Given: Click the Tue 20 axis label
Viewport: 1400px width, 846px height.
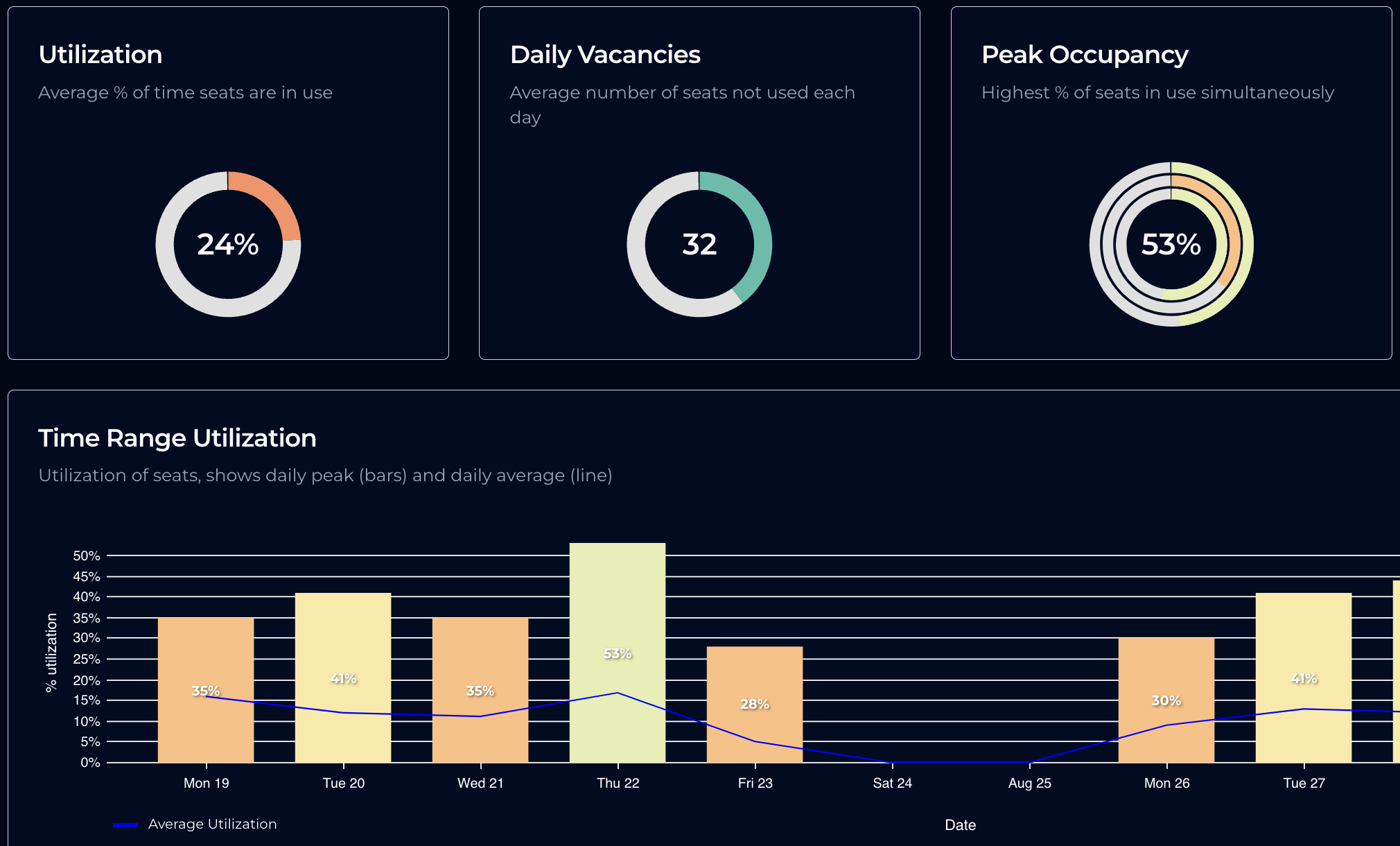Looking at the screenshot, I should (x=343, y=783).
